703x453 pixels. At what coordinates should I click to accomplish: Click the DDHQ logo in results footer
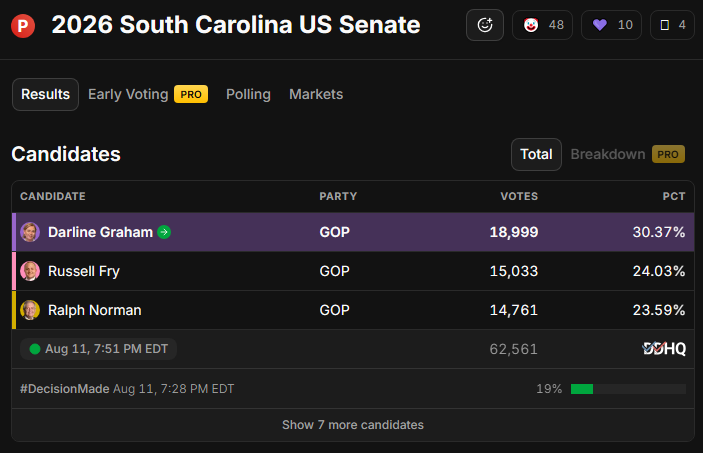pos(664,348)
